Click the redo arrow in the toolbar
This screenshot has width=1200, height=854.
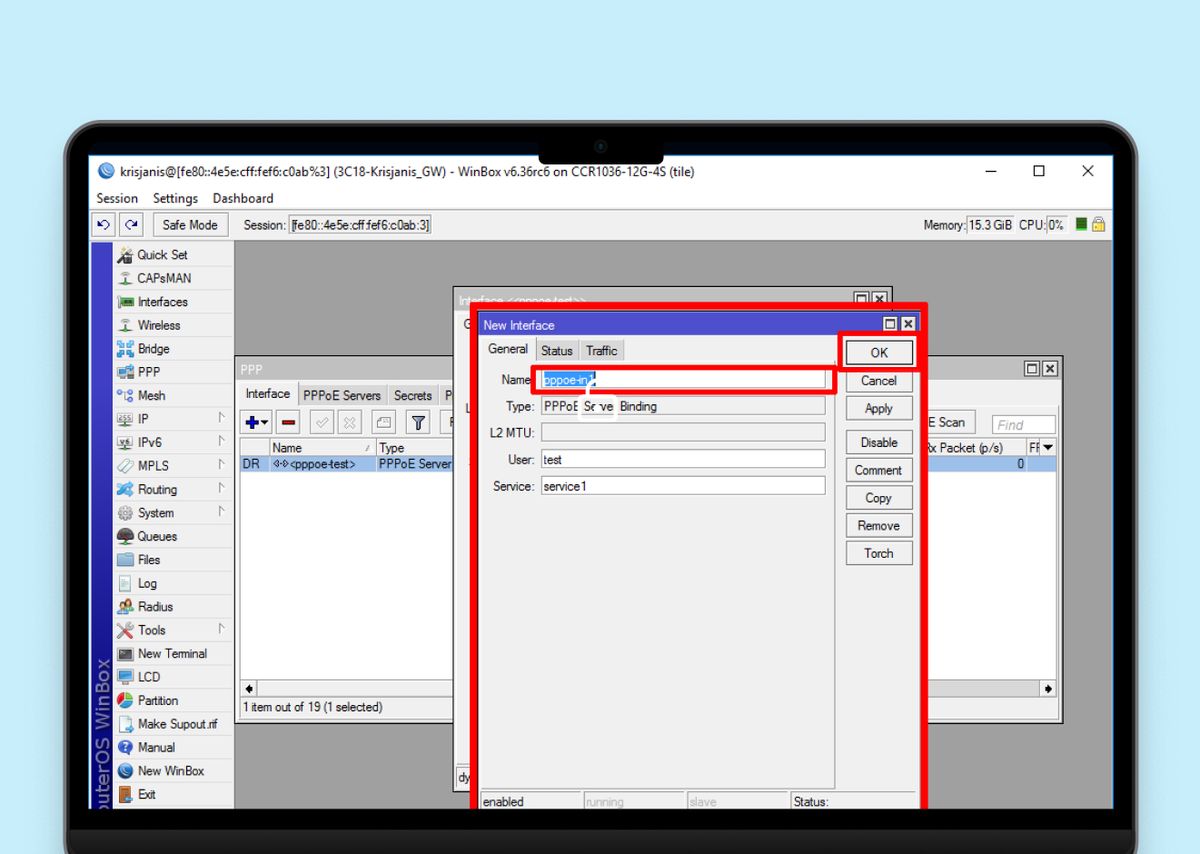132,225
